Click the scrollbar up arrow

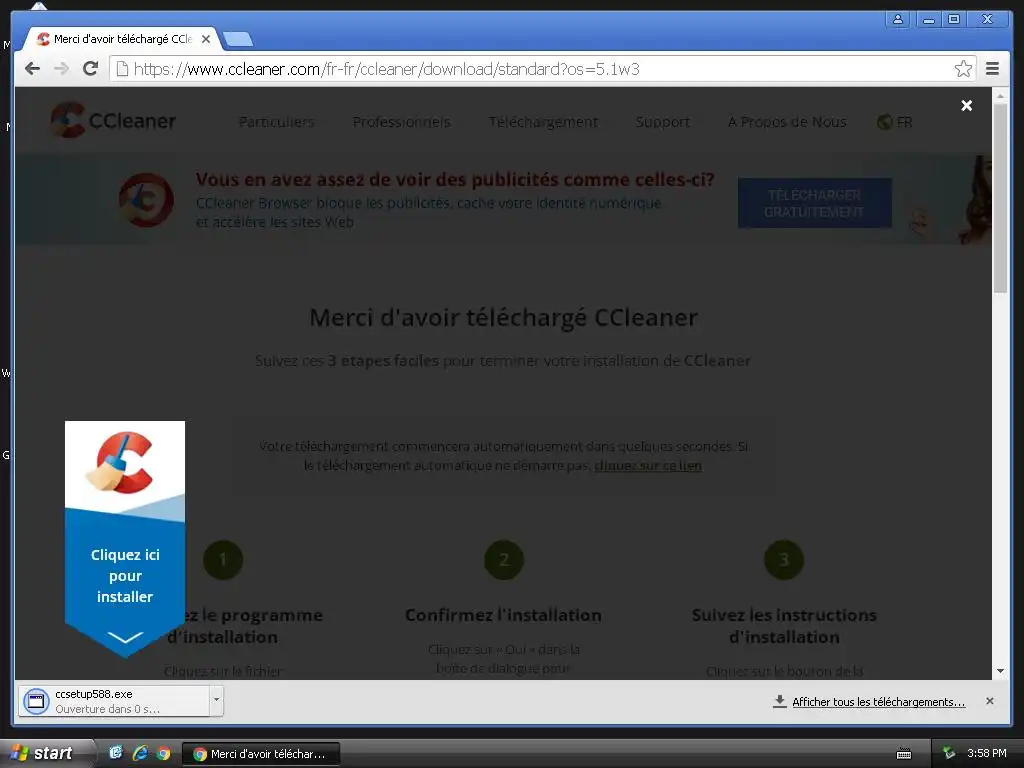coord(1000,96)
